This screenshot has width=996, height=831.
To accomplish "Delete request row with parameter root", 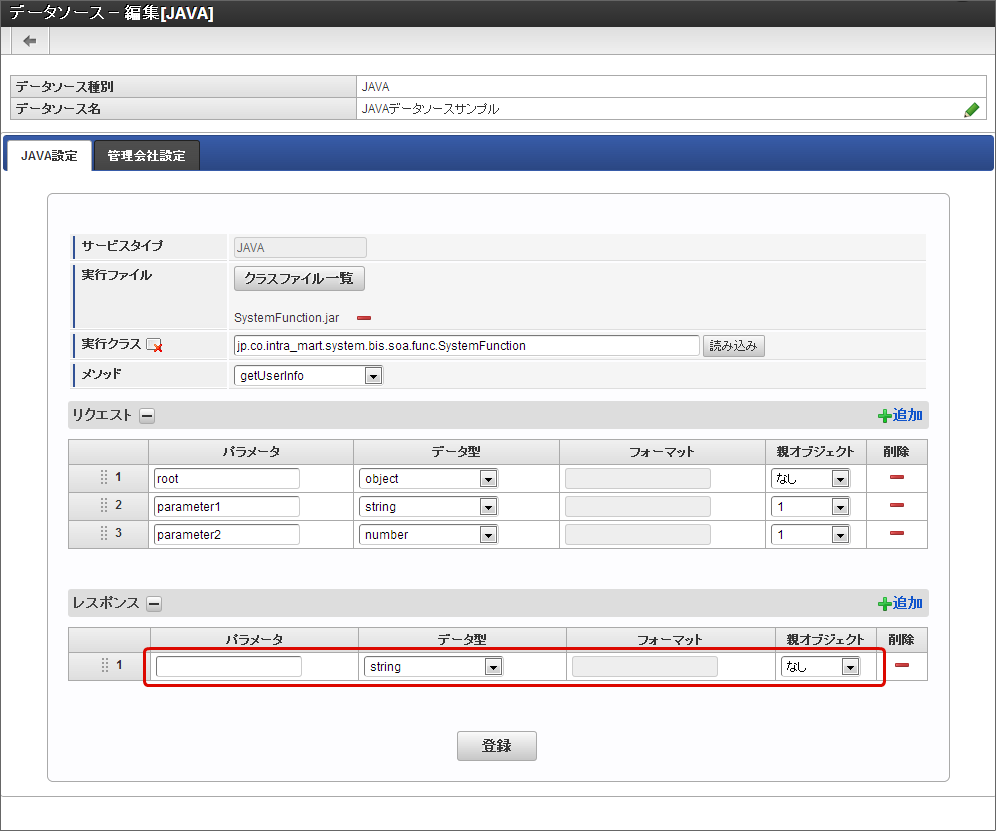I will [896, 478].
